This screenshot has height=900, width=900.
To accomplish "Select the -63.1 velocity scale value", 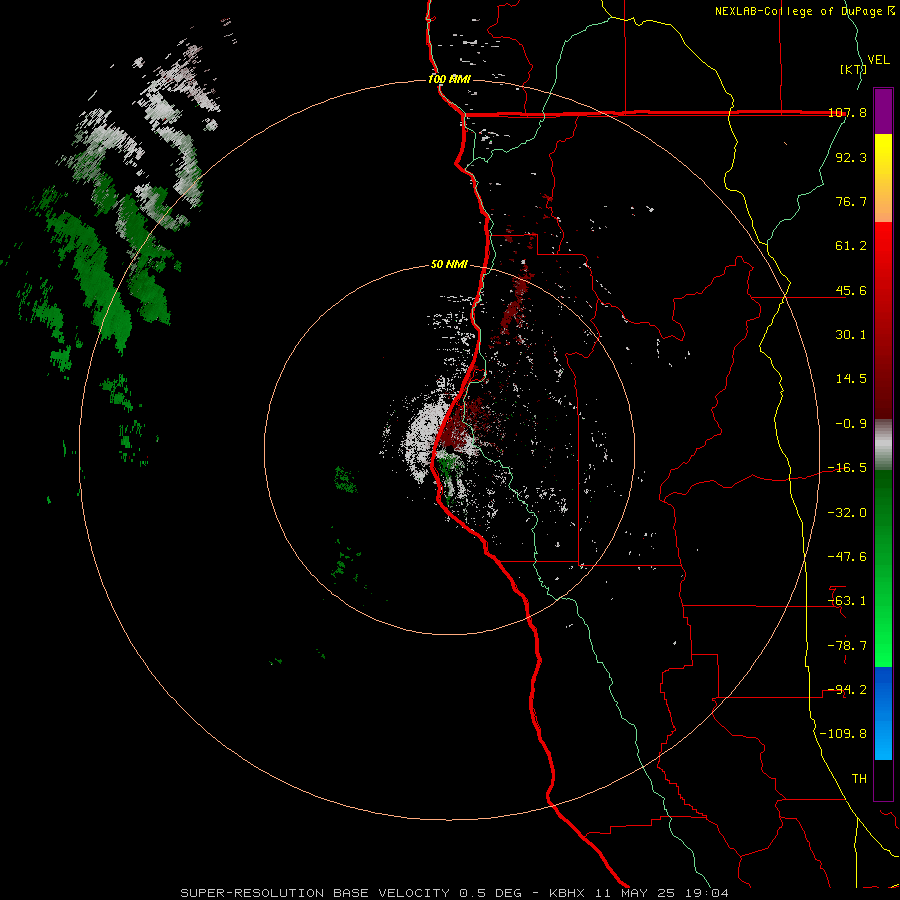I will point(847,601).
